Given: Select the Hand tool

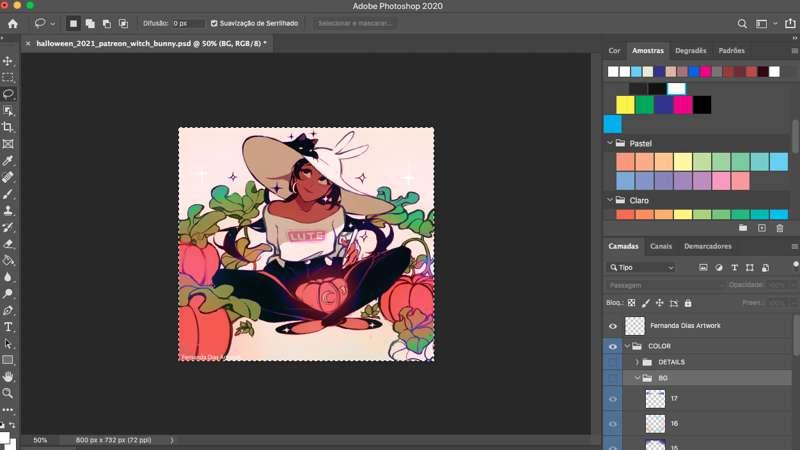Looking at the screenshot, I should pos(8,377).
